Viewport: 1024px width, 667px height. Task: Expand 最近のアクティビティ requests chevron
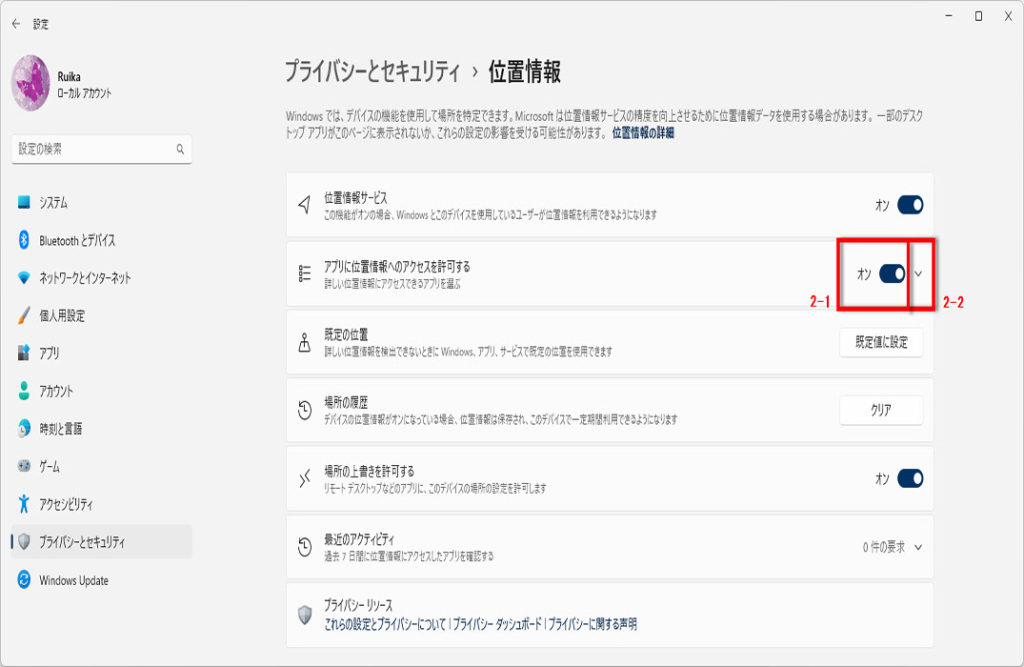pyautogui.click(x=918, y=547)
